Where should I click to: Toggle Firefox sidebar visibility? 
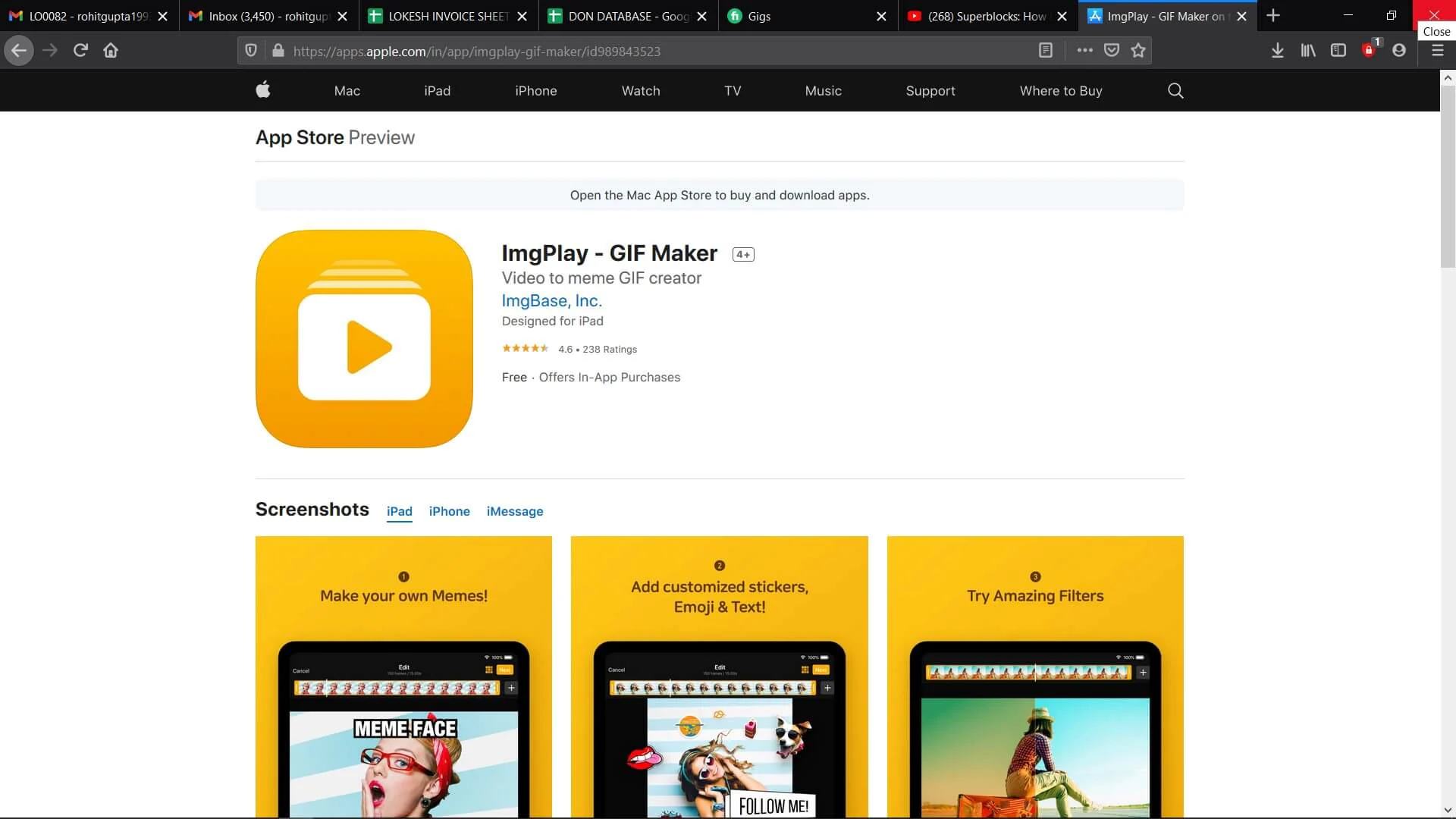click(1339, 50)
